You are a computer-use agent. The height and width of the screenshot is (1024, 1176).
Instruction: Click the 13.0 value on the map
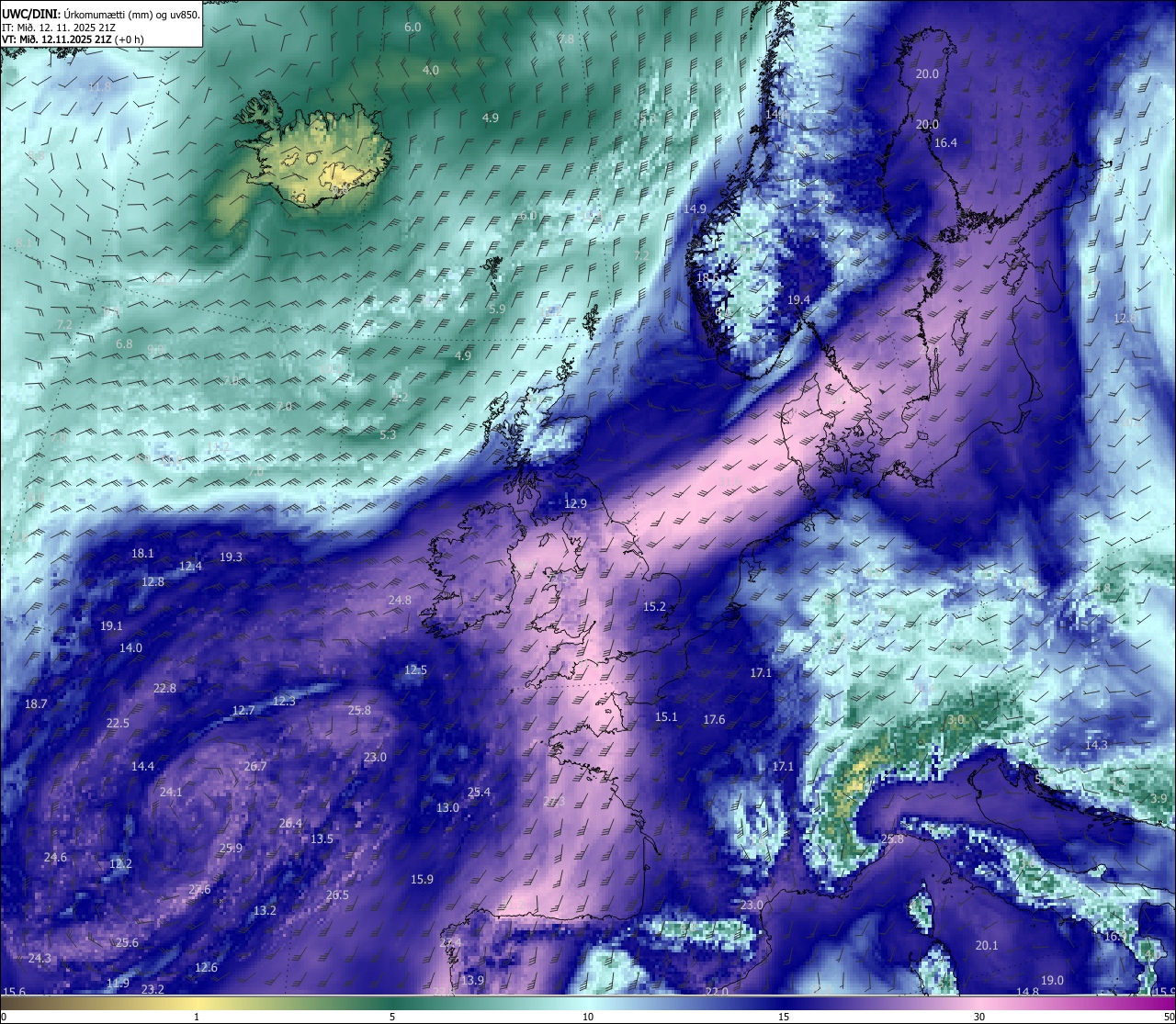pos(447,808)
